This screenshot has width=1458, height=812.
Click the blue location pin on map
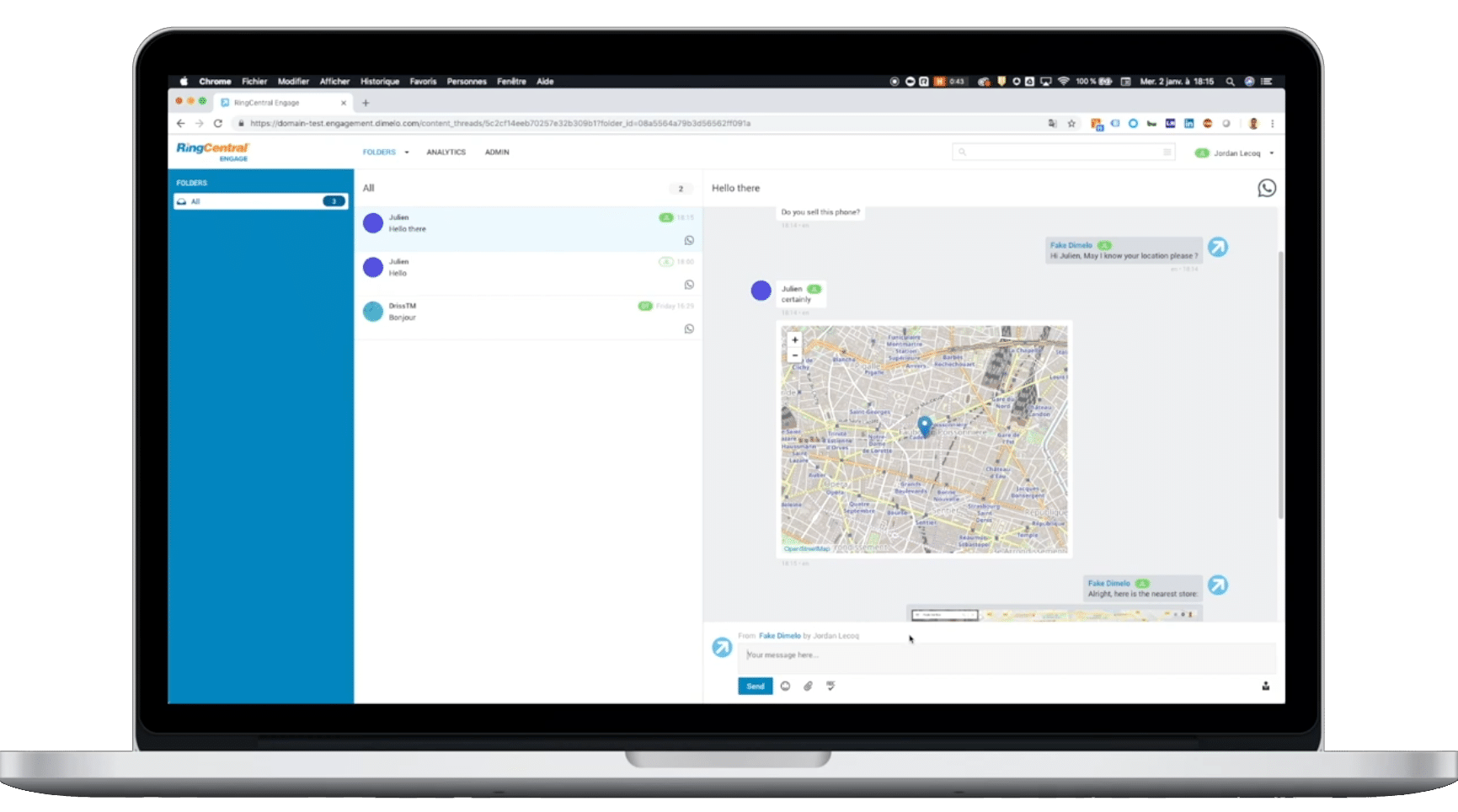(x=924, y=425)
